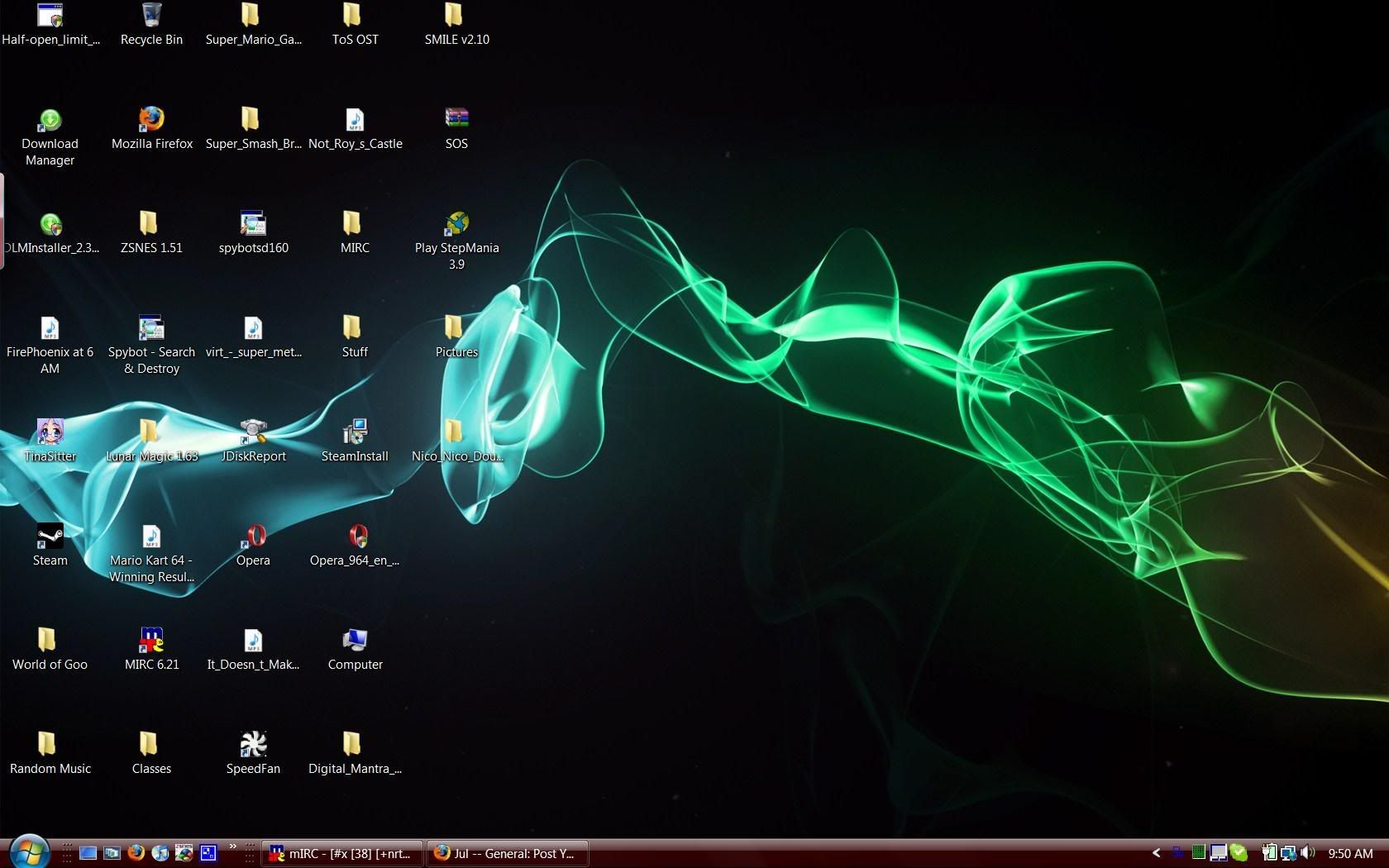Image resolution: width=1389 pixels, height=868 pixels.
Task: Click the Show Desktop Quick Launch button
Action: pyautogui.click(x=88, y=853)
